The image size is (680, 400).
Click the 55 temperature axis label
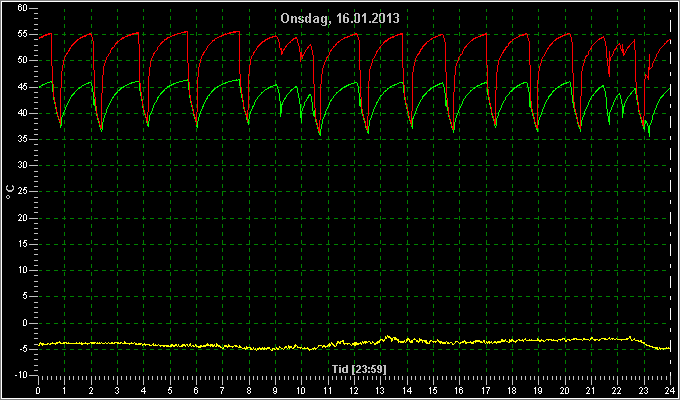23,34
